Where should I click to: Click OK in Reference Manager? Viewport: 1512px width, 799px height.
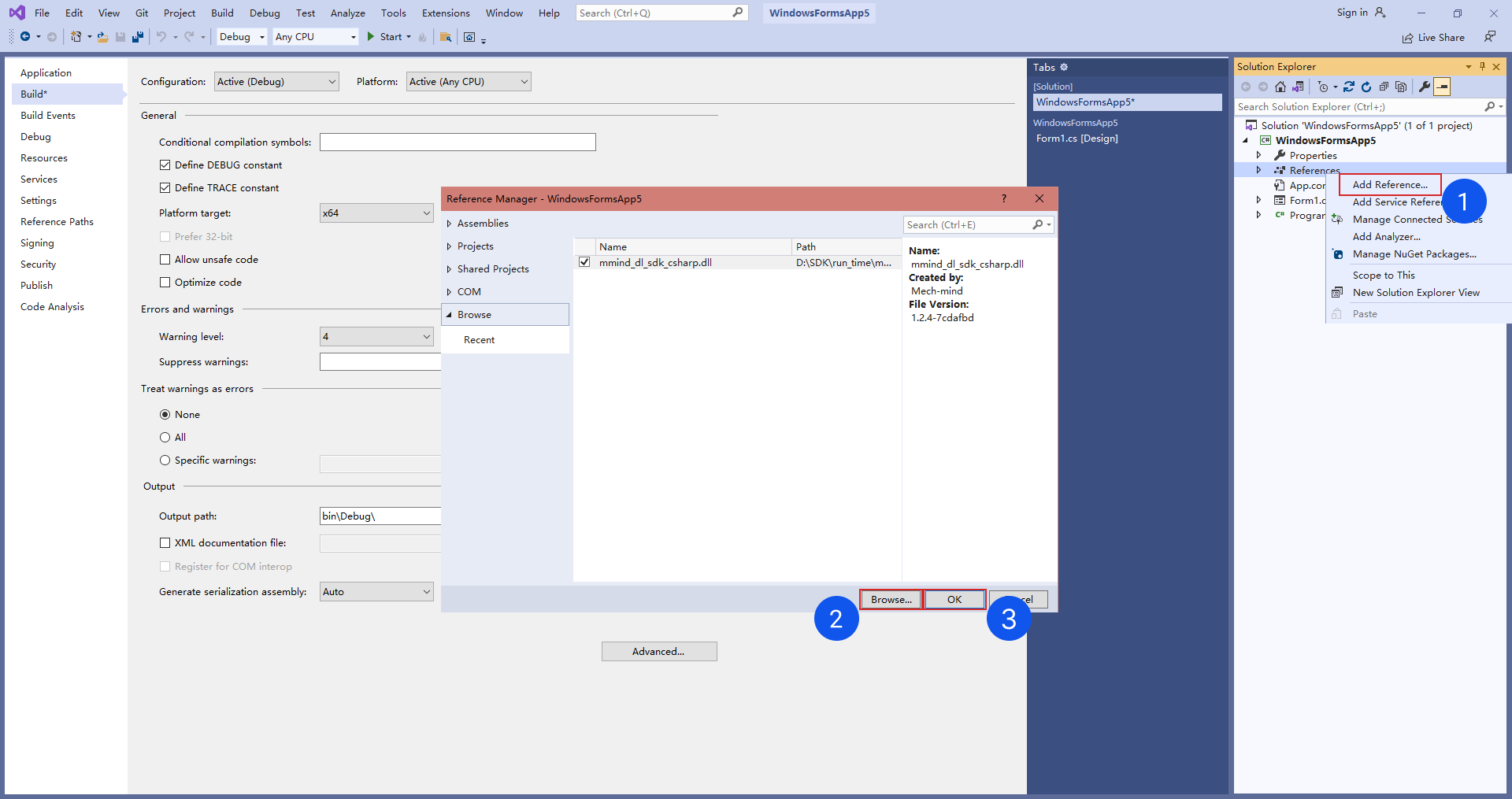coord(954,600)
